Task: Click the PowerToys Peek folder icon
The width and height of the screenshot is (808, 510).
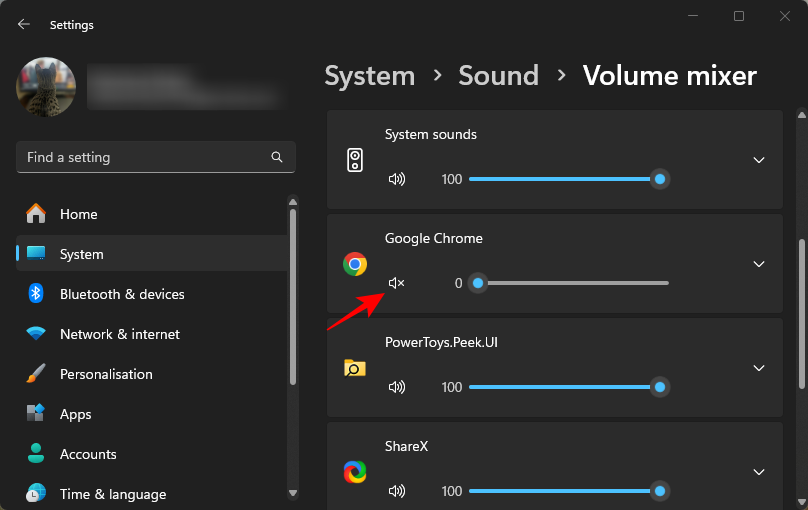Action: point(355,368)
